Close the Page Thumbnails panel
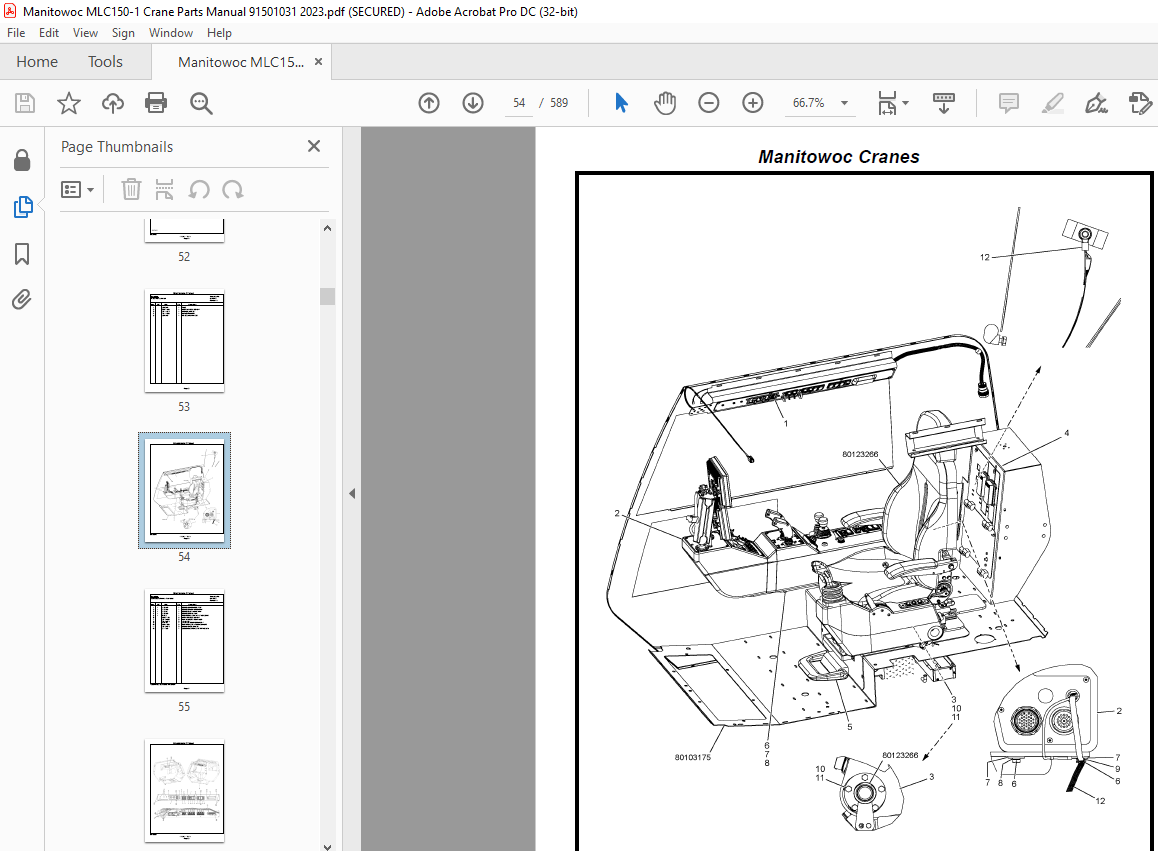1158x851 pixels. click(314, 146)
